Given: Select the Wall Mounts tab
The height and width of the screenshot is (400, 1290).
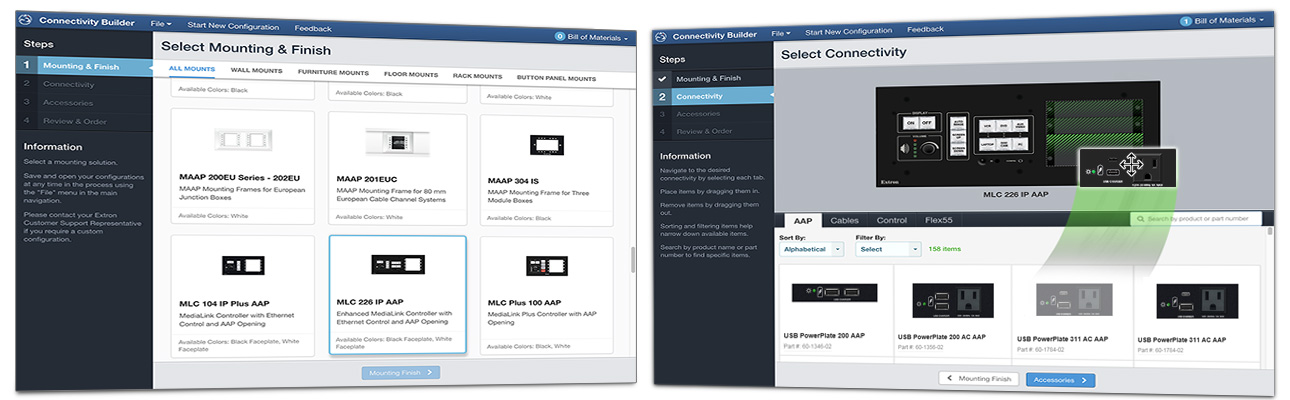Looking at the screenshot, I should [x=256, y=71].
